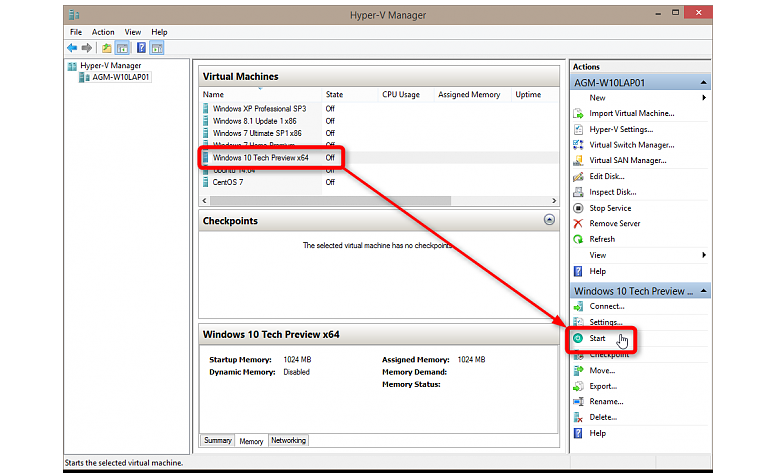This screenshot has width=774, height=473.
Task: Click the Forward arrow toolbar icon
Action: click(x=87, y=48)
